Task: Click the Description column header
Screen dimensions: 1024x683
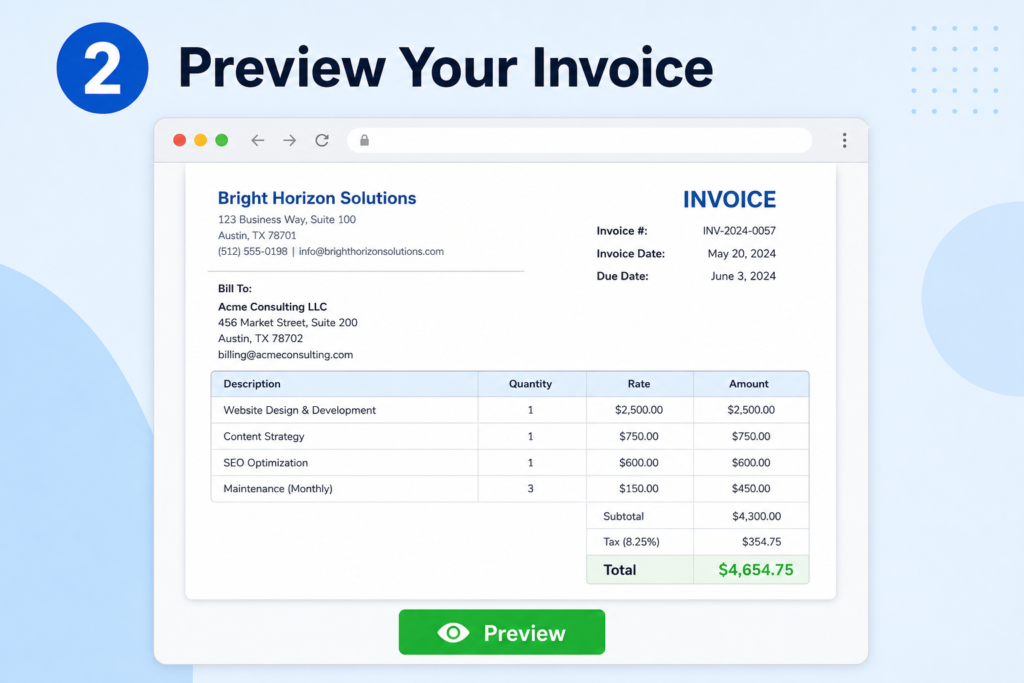Action: [x=252, y=384]
